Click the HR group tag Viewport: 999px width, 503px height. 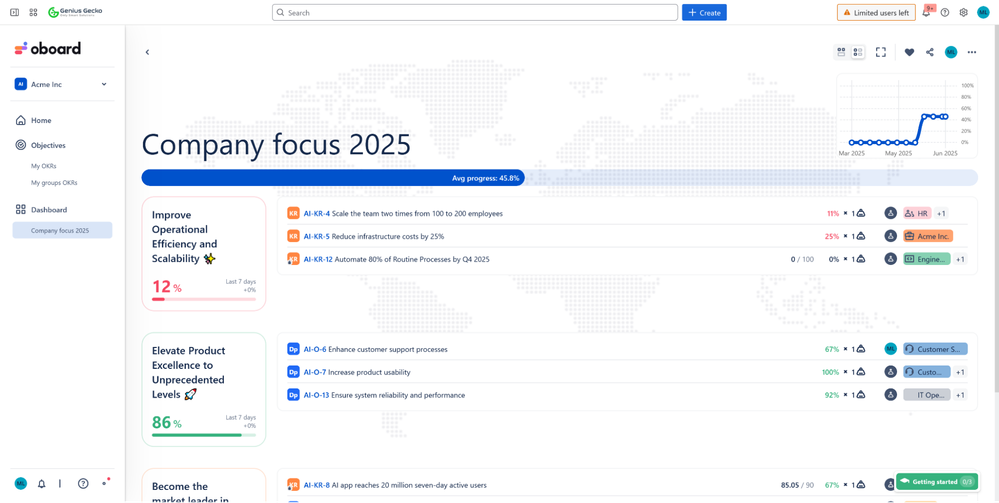pos(917,214)
